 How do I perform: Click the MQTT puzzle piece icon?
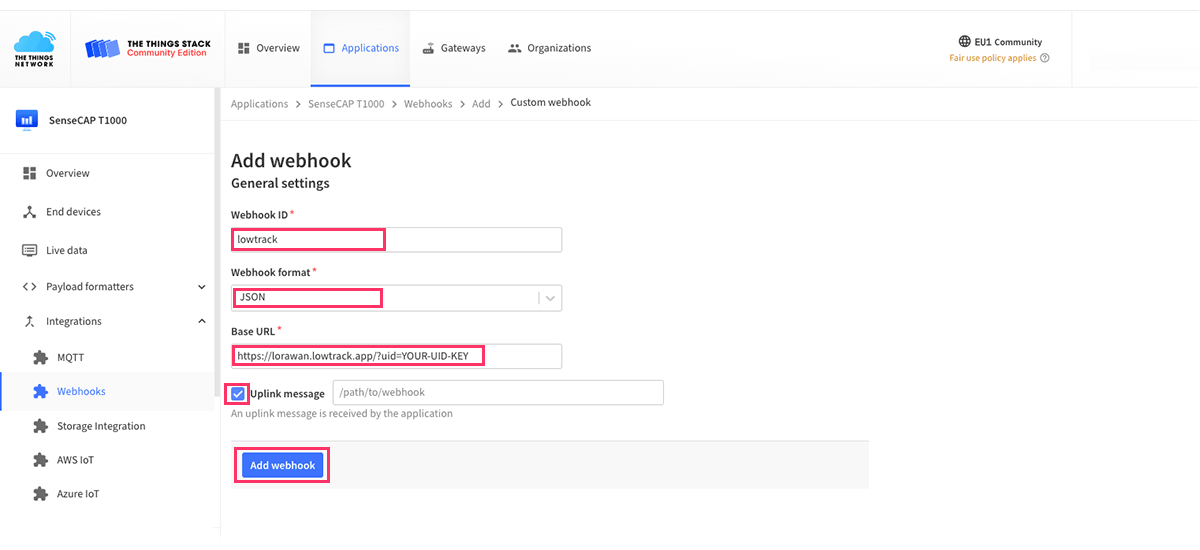(x=40, y=357)
